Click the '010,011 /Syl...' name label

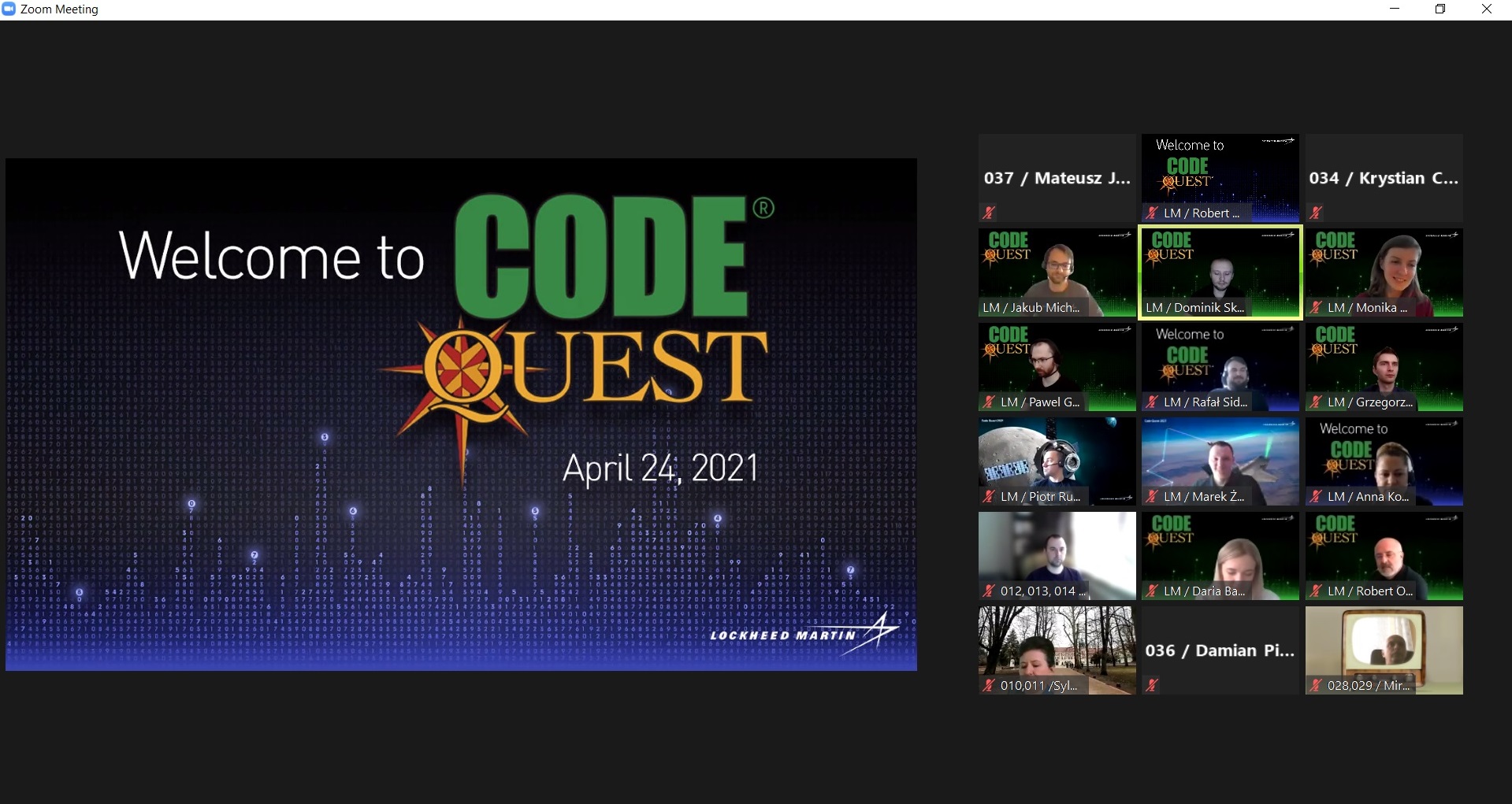pyautogui.click(x=1038, y=686)
